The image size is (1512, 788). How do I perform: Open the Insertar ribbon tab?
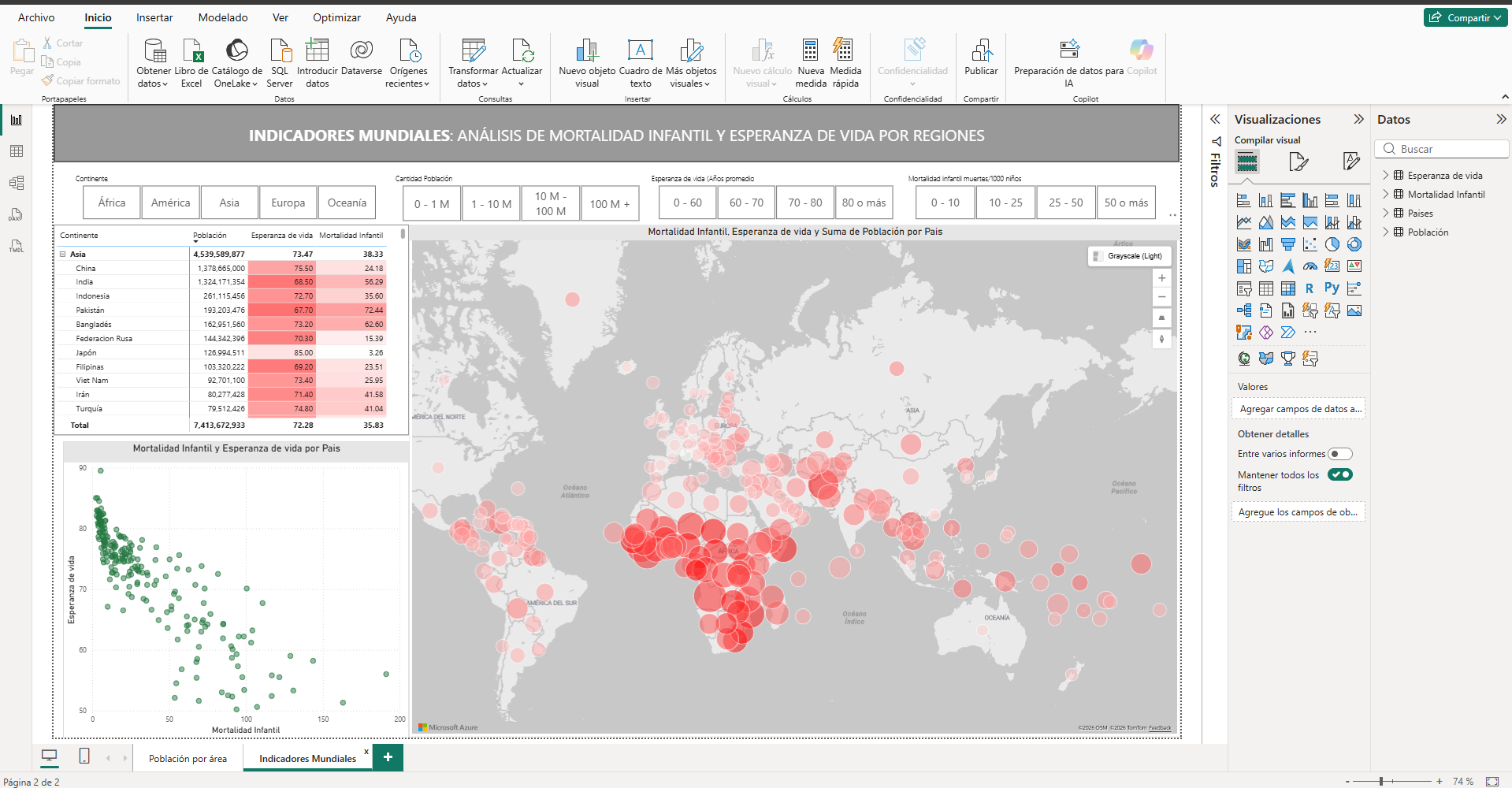154,17
